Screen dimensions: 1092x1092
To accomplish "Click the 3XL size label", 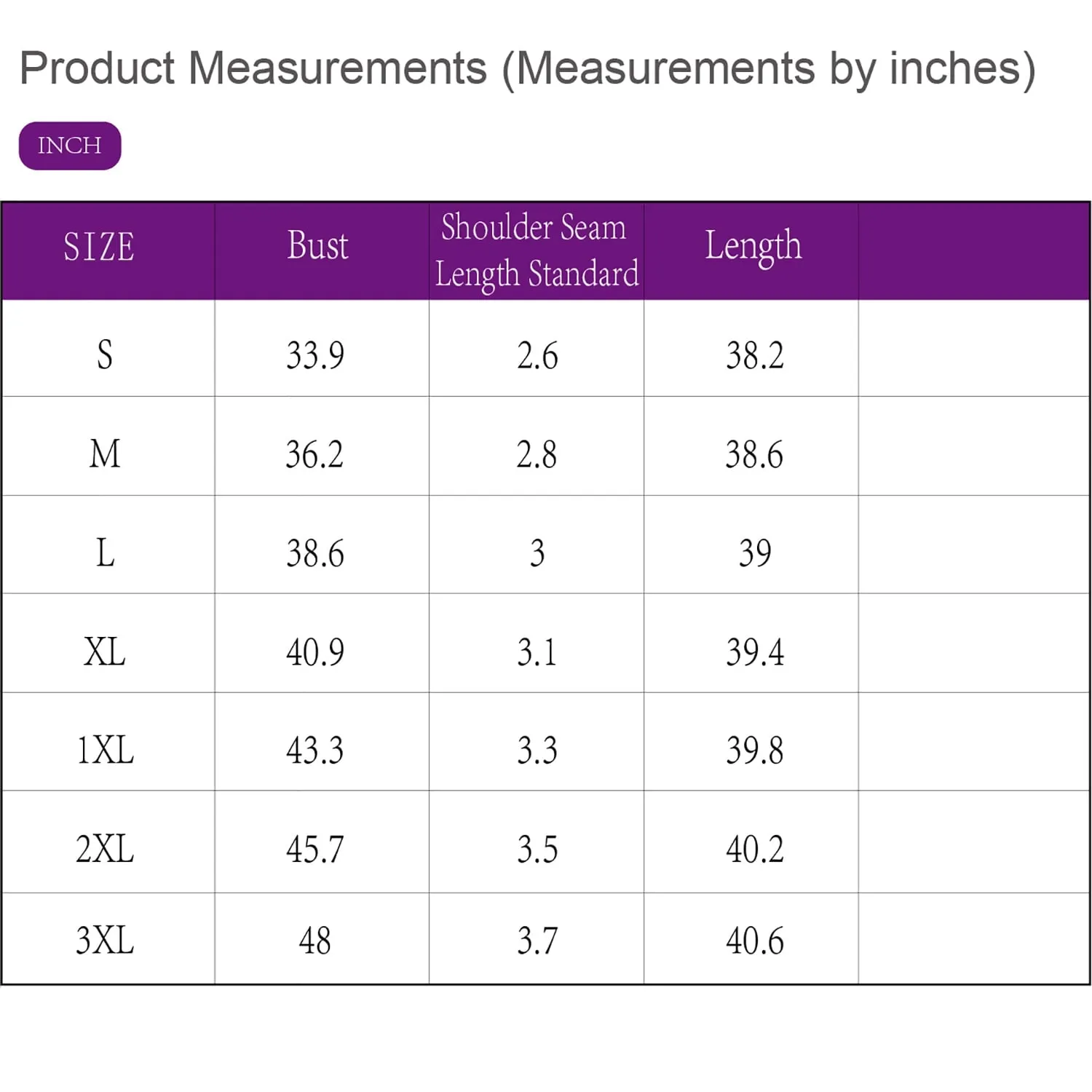I will [x=105, y=940].
